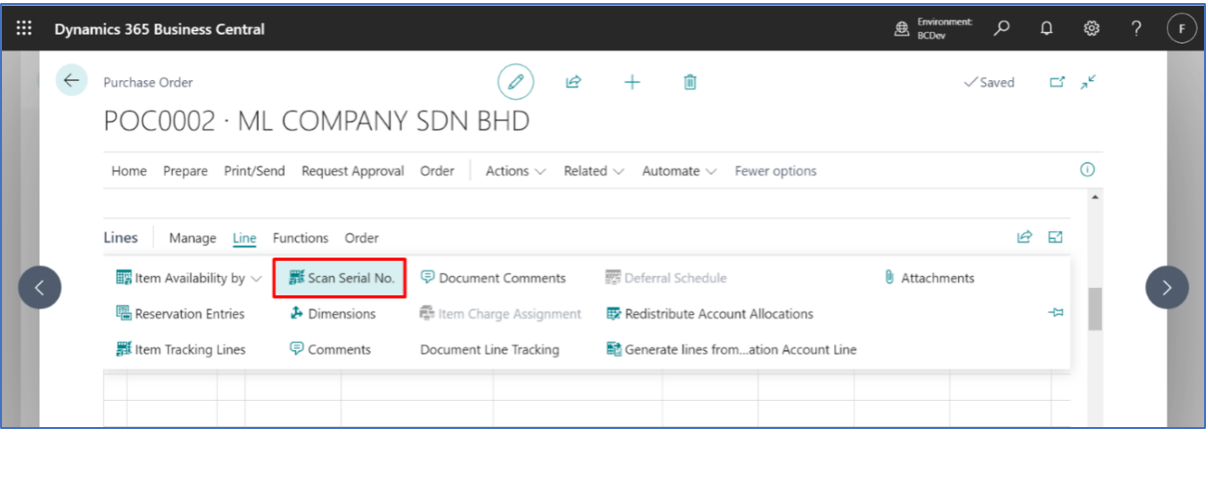Go to previous image with left arrow
1208x497 pixels.
[40, 288]
